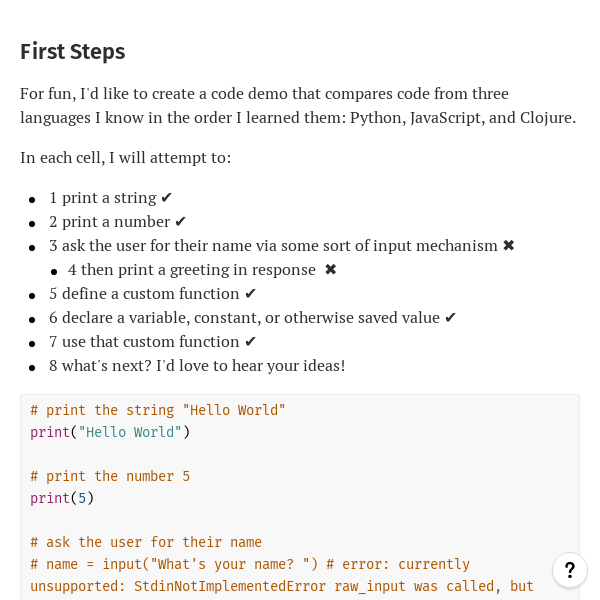The image size is (600, 600).
Task: Click comment "# print the string" in code
Action: coord(158,410)
